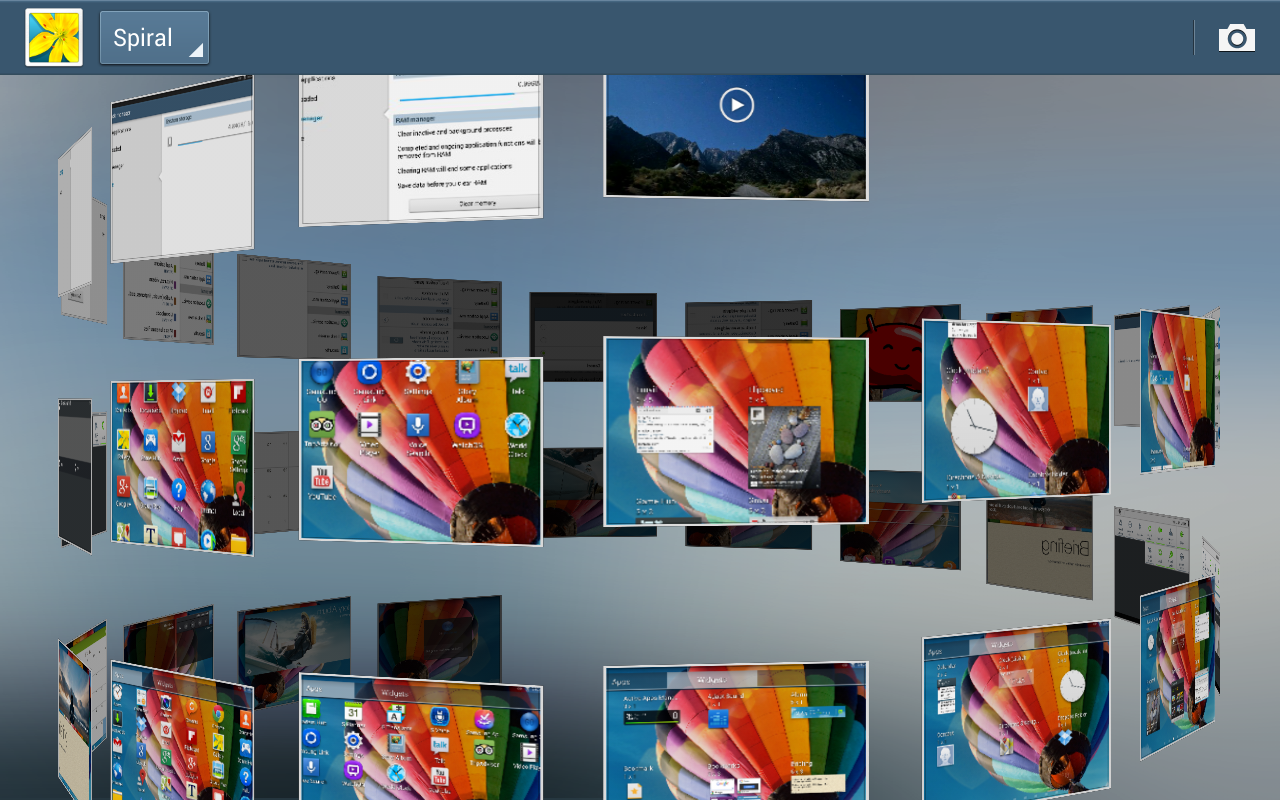This screenshot has width=1280, height=800.
Task: Open the bottom-right widgets screenshot with clock and Dropbox
Action: (1015, 710)
